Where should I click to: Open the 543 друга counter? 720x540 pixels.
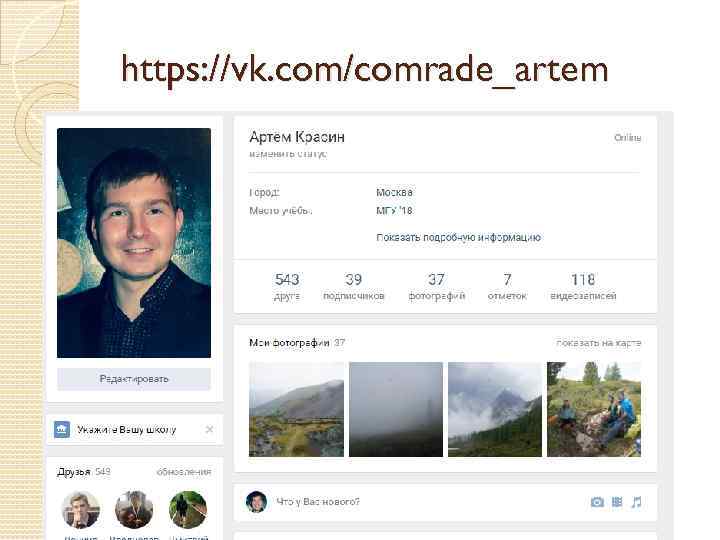[x=287, y=287]
